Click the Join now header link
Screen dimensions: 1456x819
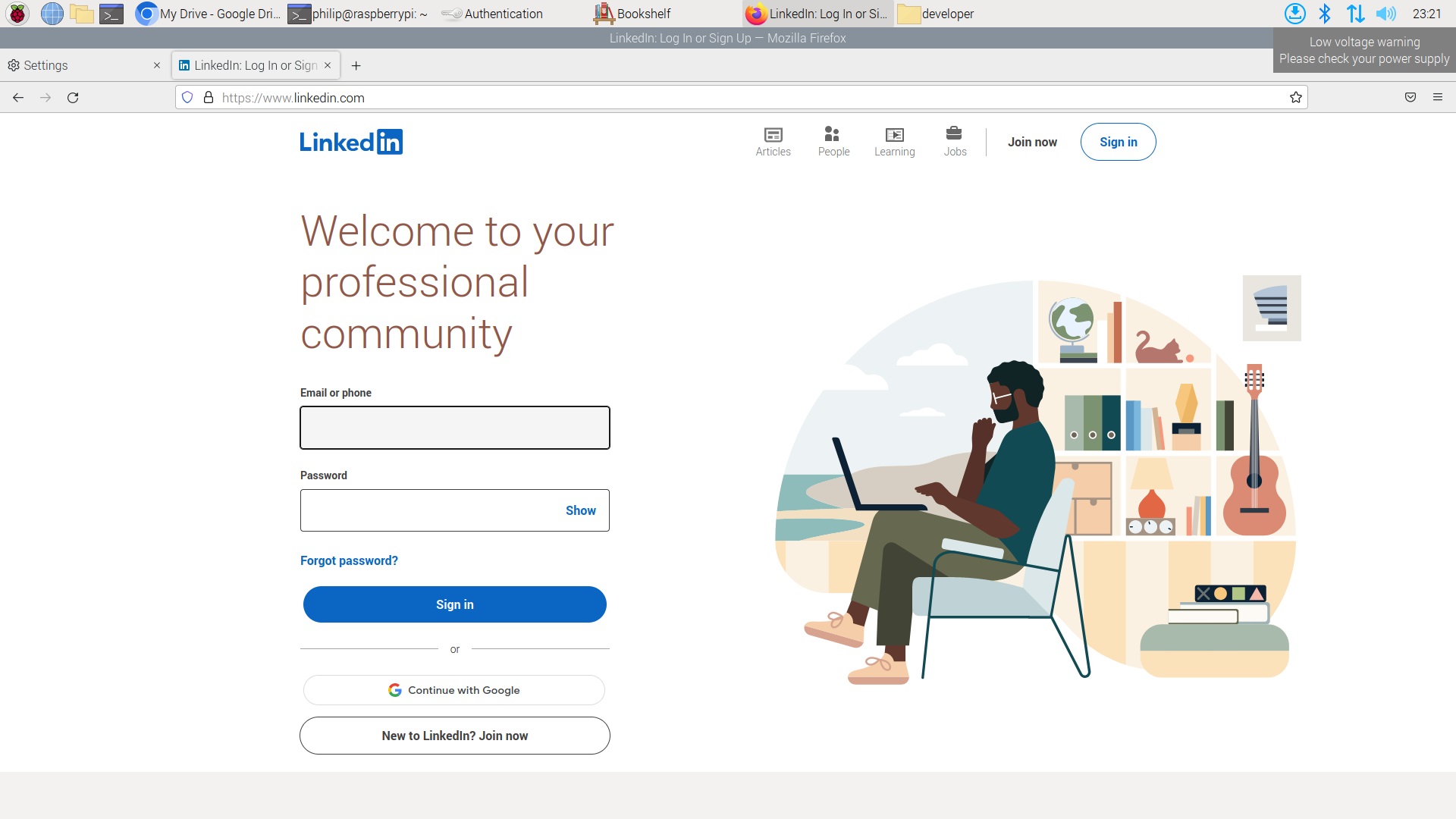[x=1032, y=142]
